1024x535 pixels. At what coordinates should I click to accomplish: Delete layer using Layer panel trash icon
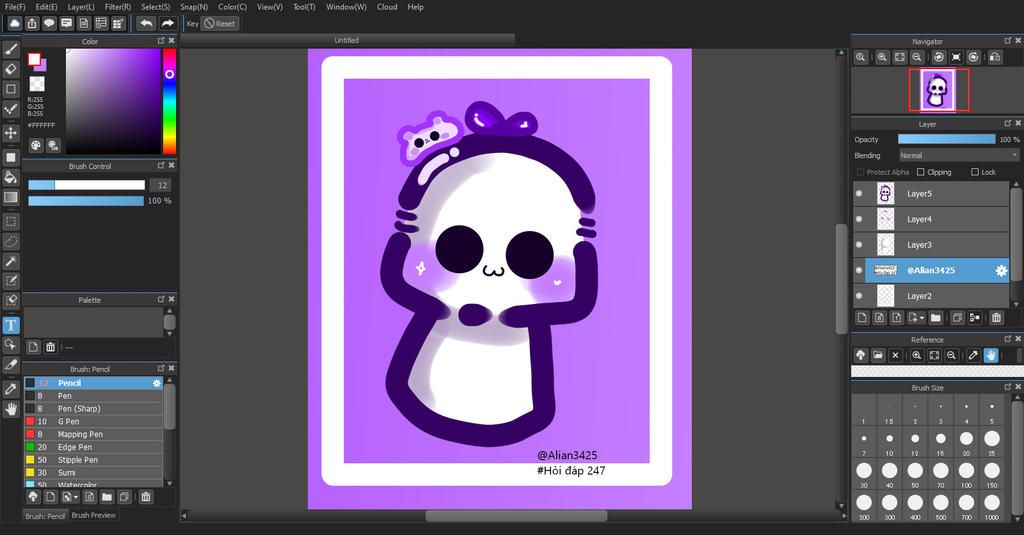click(x=996, y=318)
